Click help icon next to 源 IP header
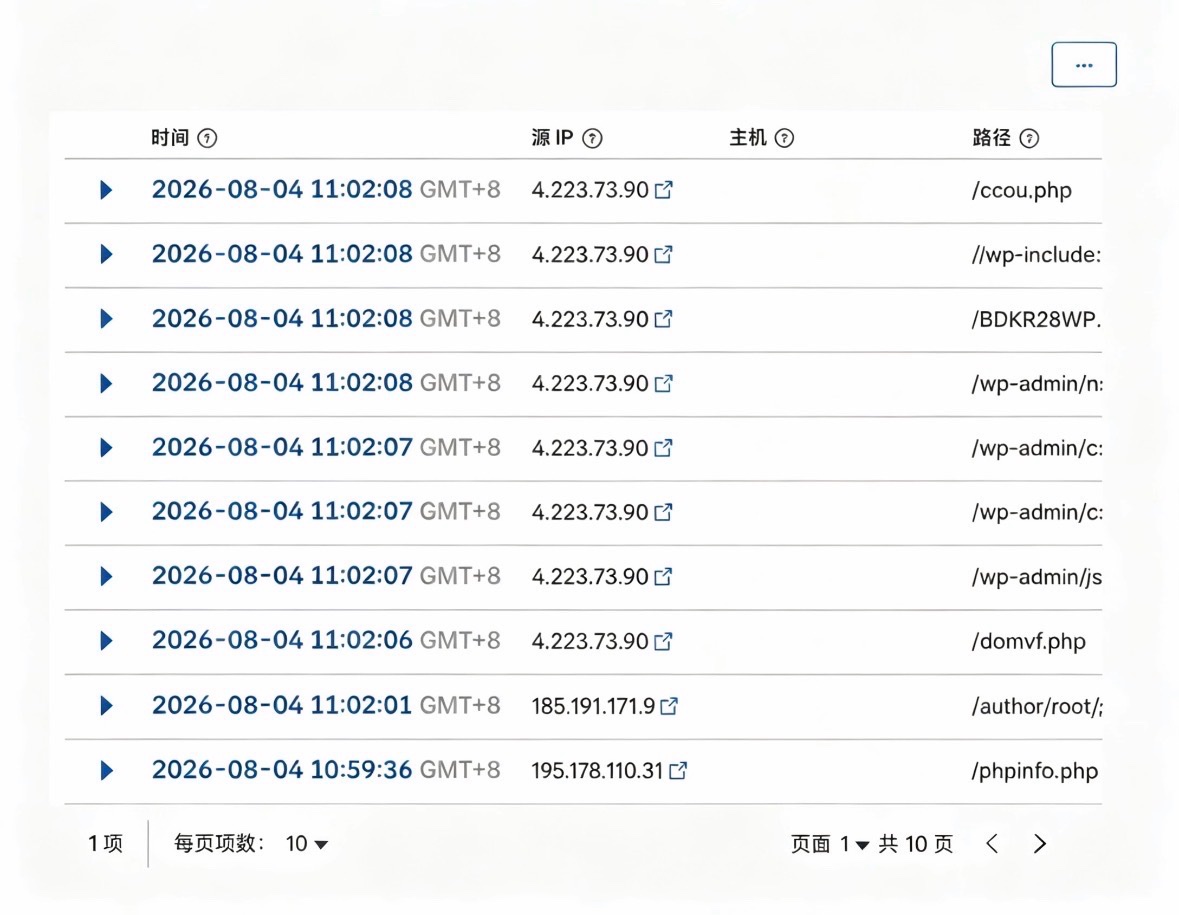Viewport: 1179px width, 915px height. pyautogui.click(x=593, y=138)
